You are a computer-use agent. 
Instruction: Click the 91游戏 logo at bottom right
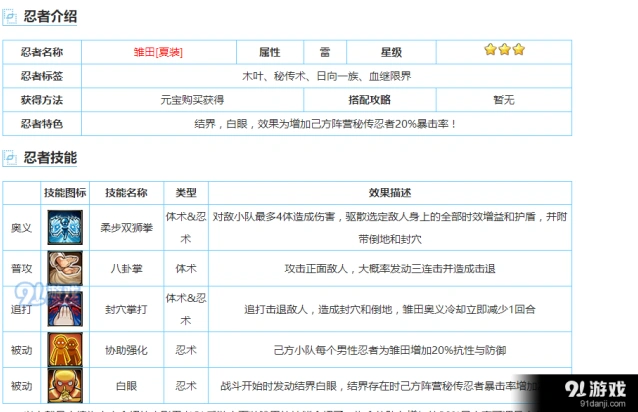[595, 393]
